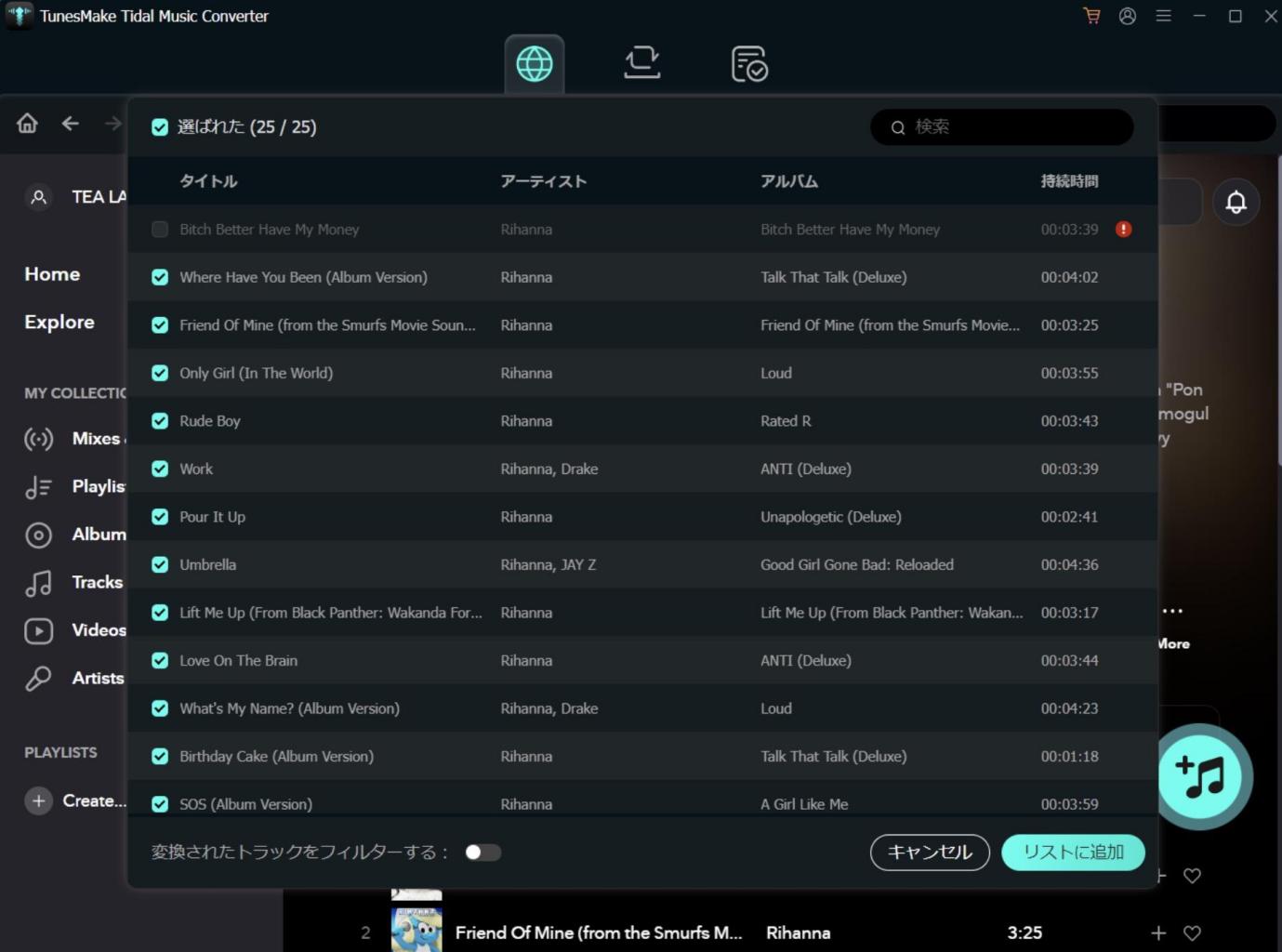Click the Mixes radio icon in sidebar
The width and height of the screenshot is (1282, 952).
point(38,439)
